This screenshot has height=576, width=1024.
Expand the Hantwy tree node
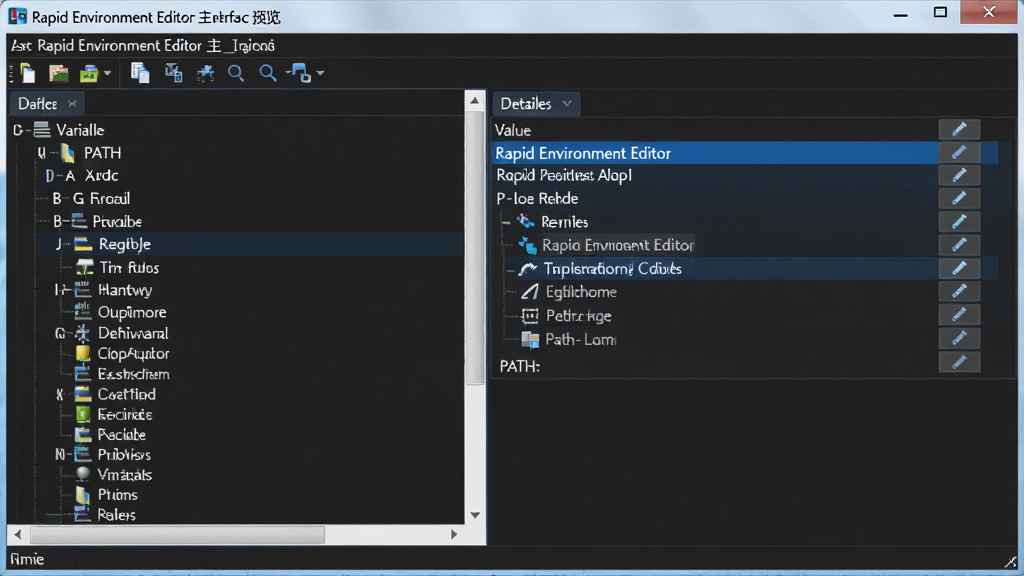[59, 290]
